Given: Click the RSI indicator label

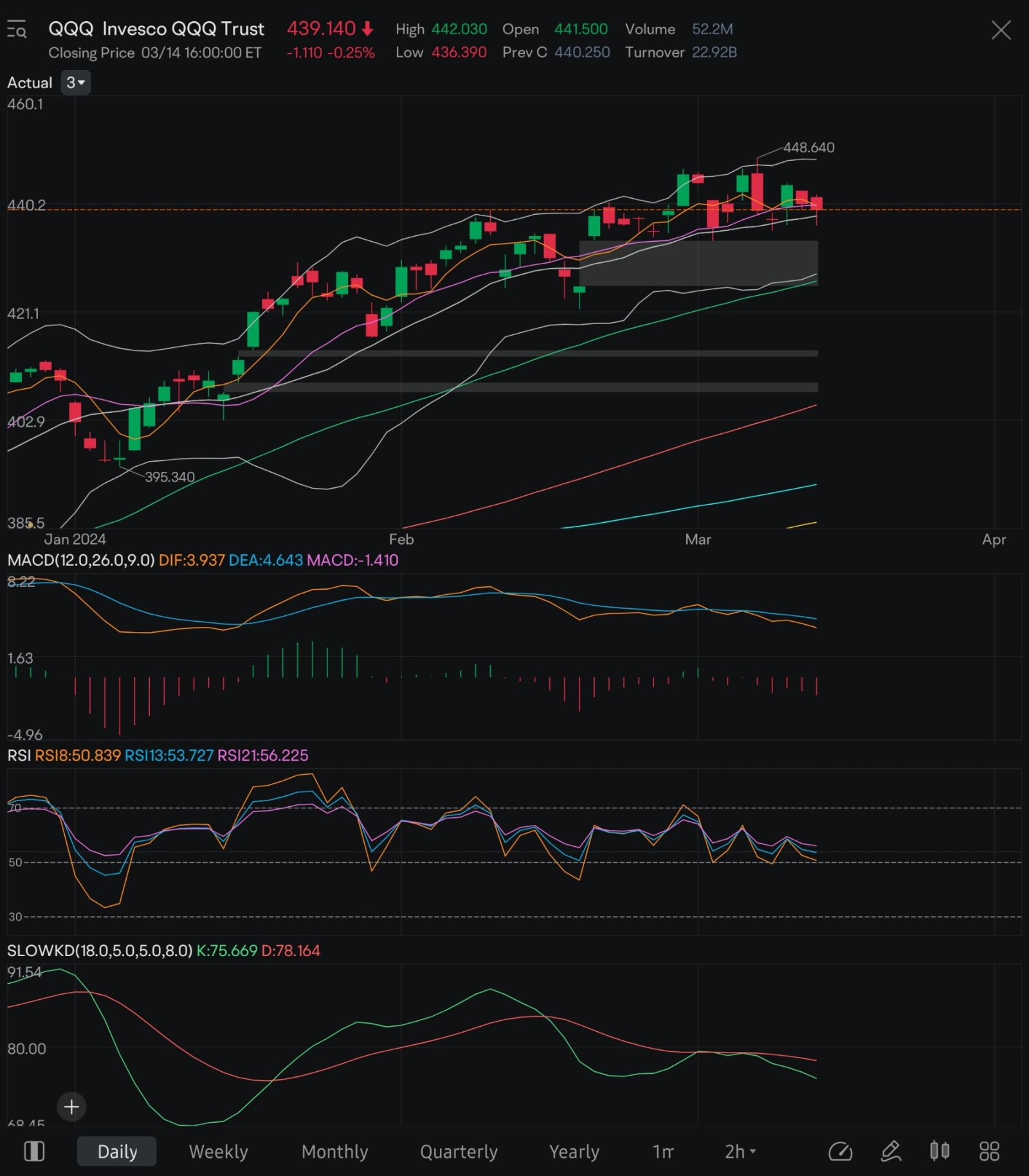Looking at the screenshot, I should pyautogui.click(x=19, y=755).
